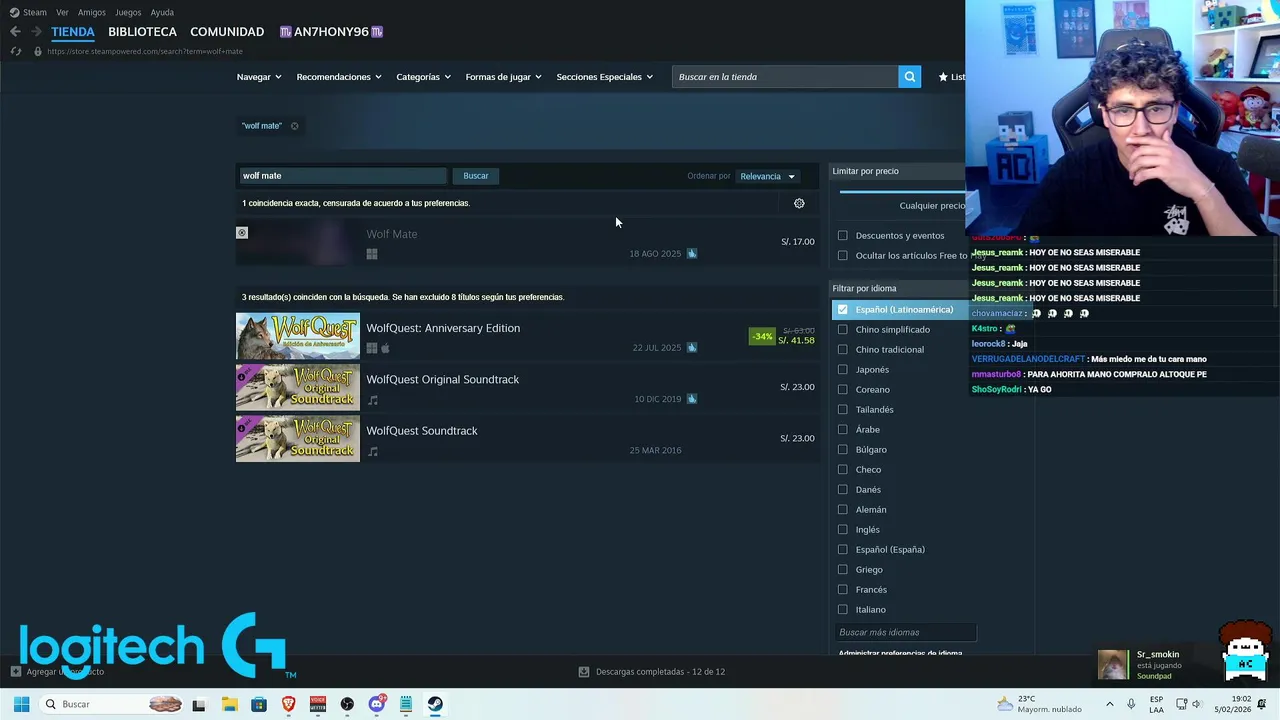Image resolution: width=1280 pixels, height=720 pixels.
Task: Open Voicemeeter from the taskbar
Action: (x=318, y=704)
